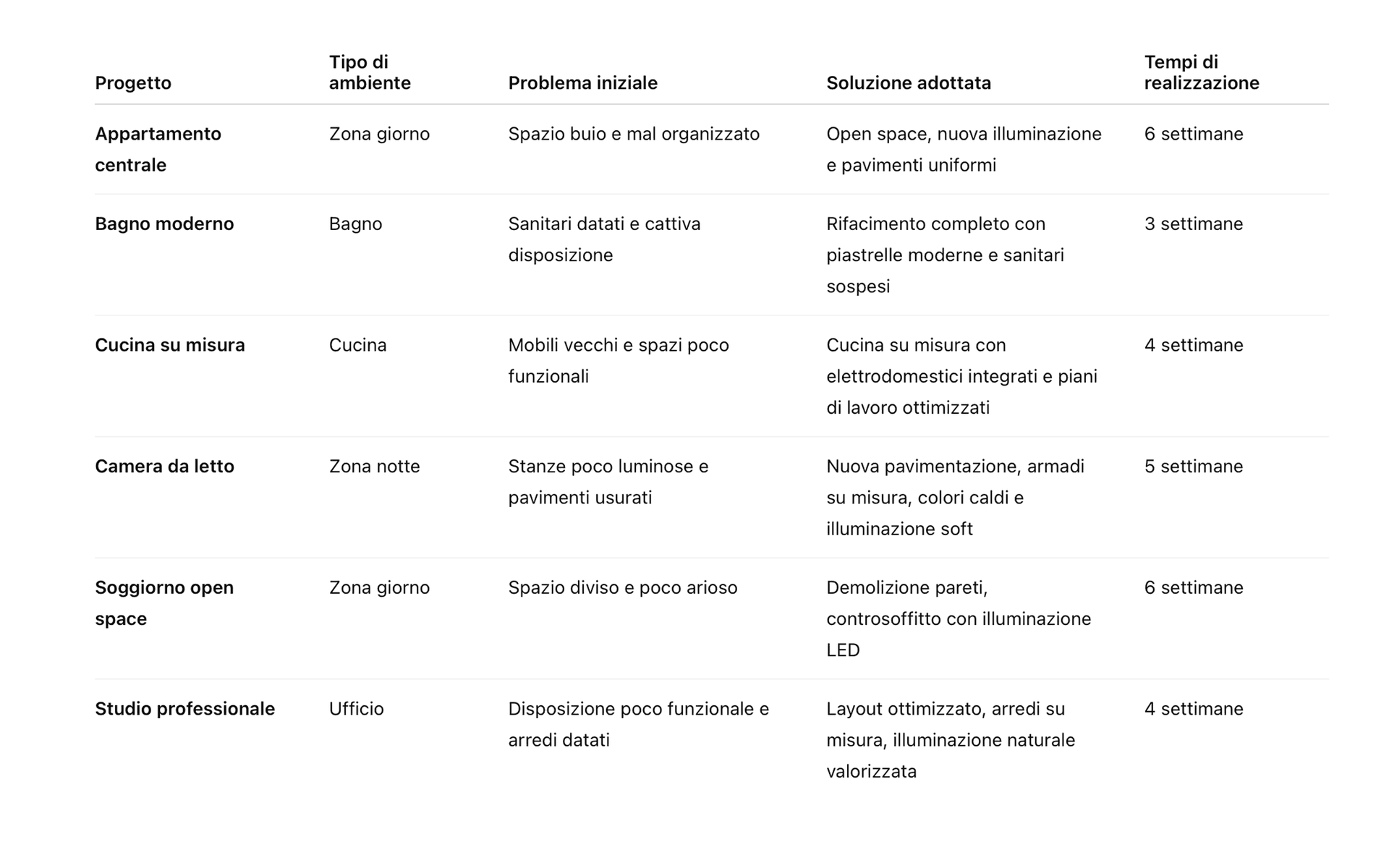This screenshot has width=1389, height=868.
Task: Select the "Cucina su misura" row title
Action: click(x=170, y=345)
